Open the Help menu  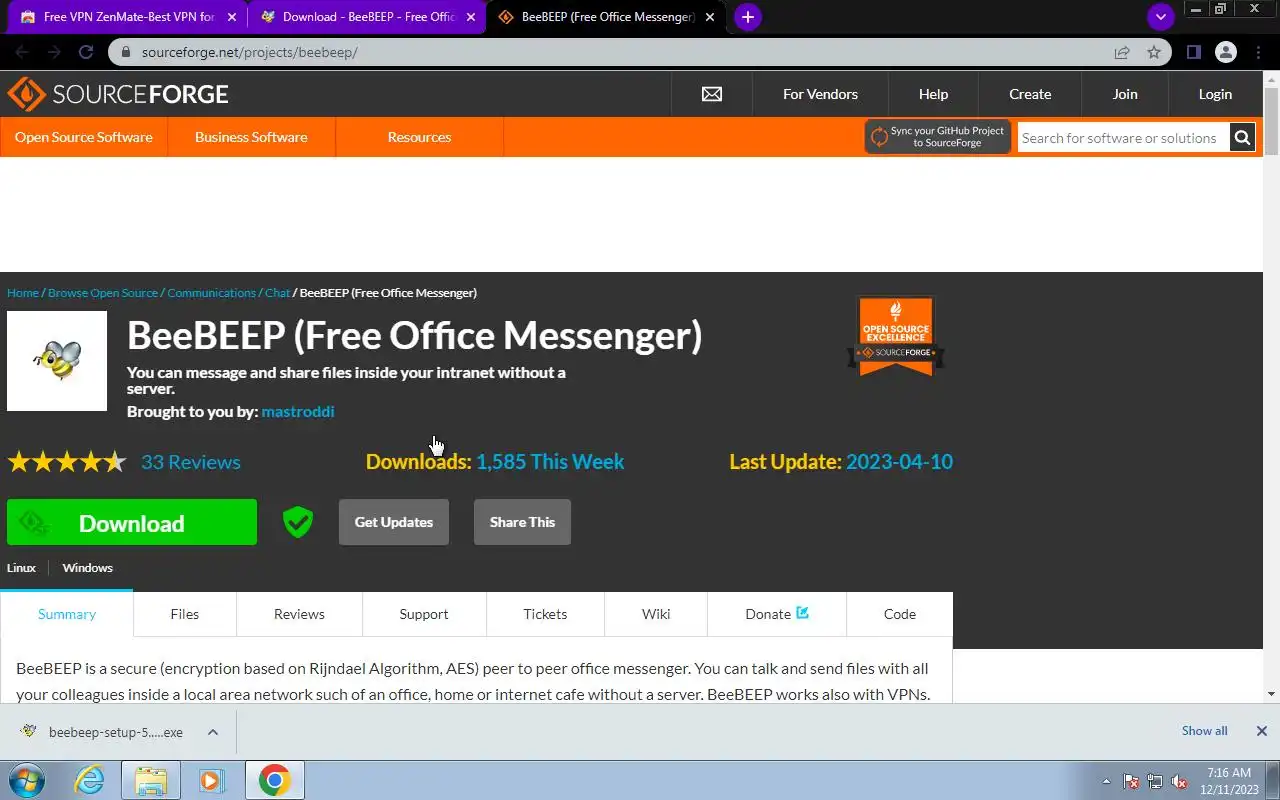pos(933,94)
